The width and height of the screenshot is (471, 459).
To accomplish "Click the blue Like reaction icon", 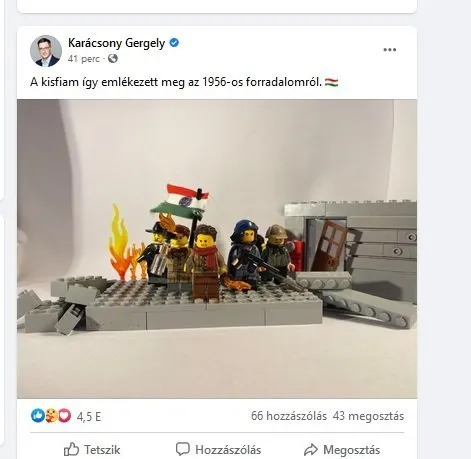I will point(38,416).
